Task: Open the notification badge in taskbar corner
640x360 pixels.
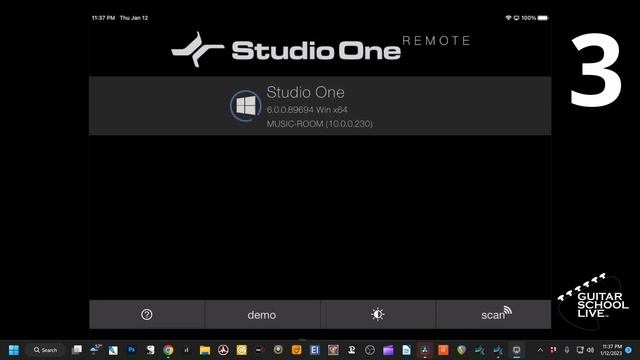Action: [629, 350]
